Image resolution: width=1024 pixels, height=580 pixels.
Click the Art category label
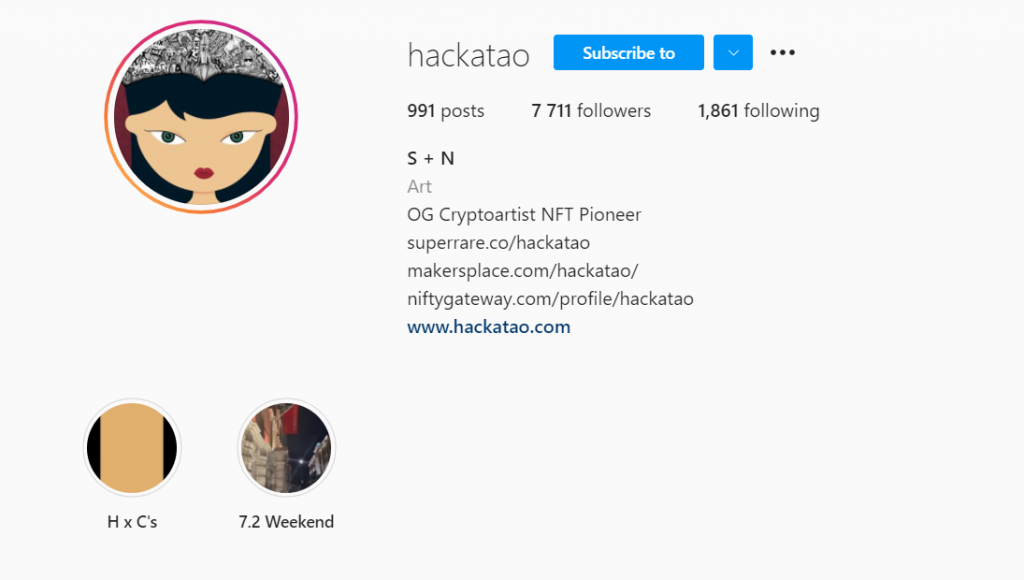pyautogui.click(x=419, y=187)
